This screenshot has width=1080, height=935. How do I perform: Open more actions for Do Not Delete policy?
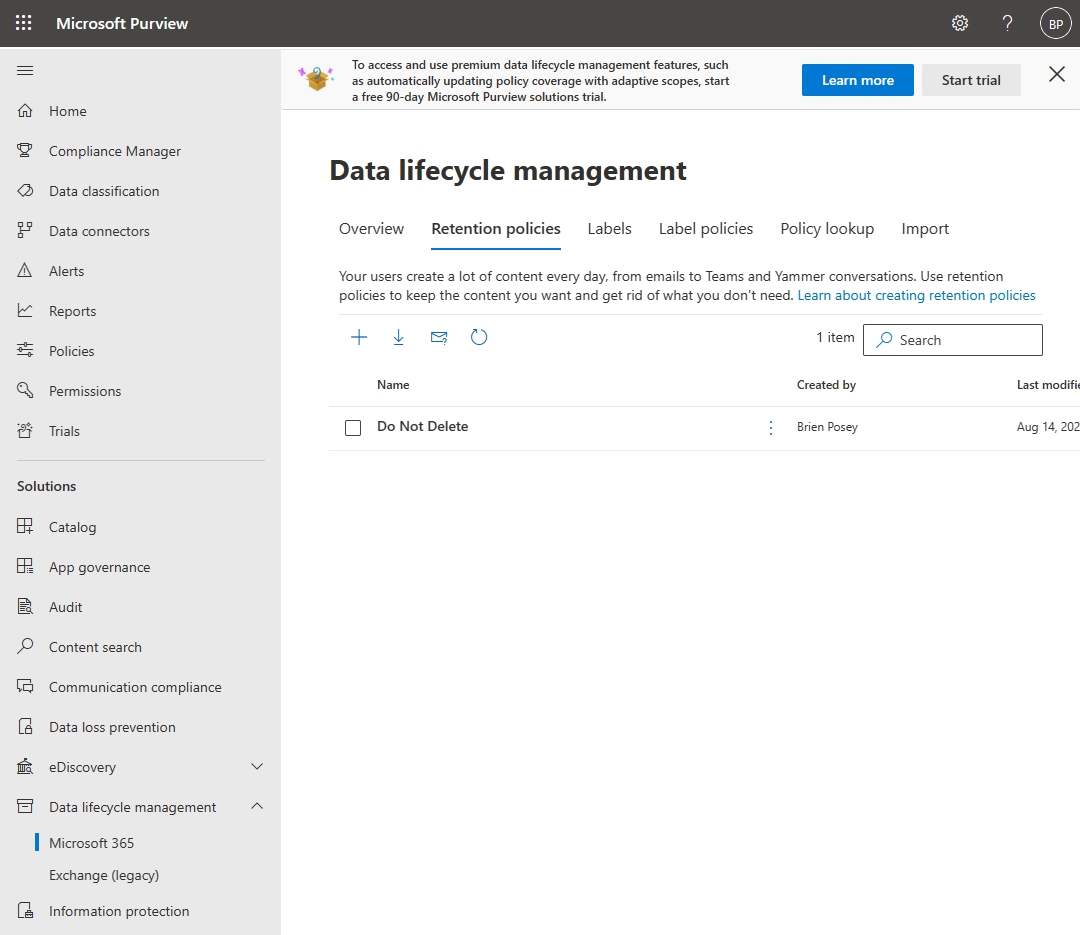(770, 427)
